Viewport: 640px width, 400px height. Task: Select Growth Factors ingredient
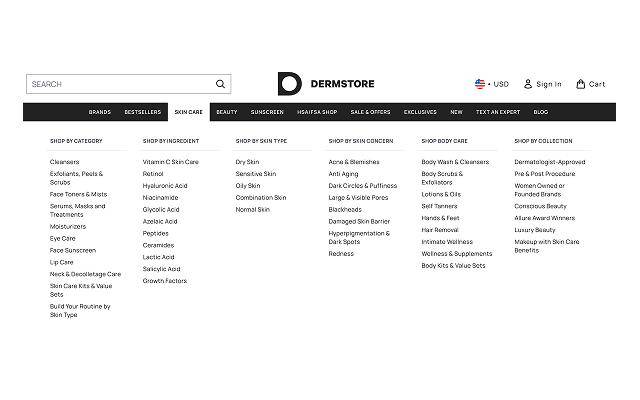pos(164,280)
